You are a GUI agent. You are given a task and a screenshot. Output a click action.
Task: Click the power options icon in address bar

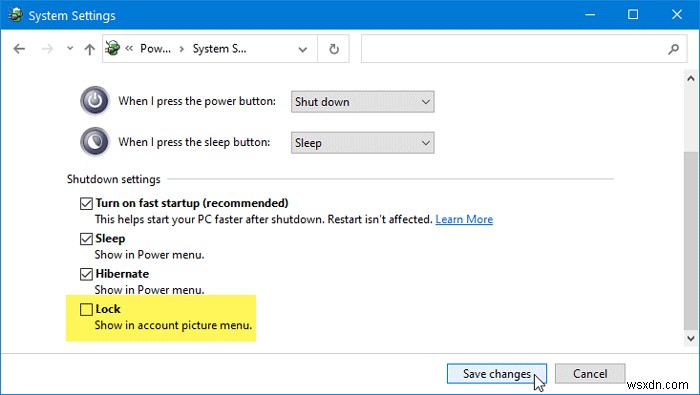(113, 48)
